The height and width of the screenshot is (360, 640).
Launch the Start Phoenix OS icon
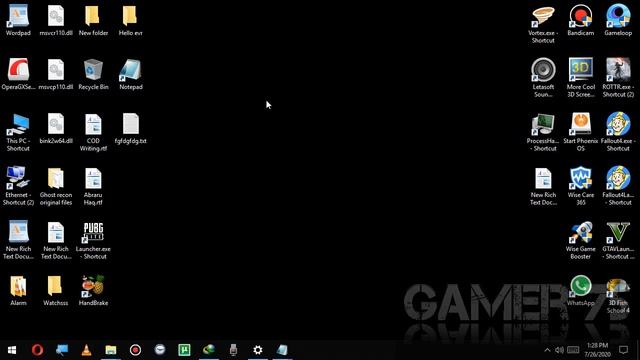click(x=581, y=132)
